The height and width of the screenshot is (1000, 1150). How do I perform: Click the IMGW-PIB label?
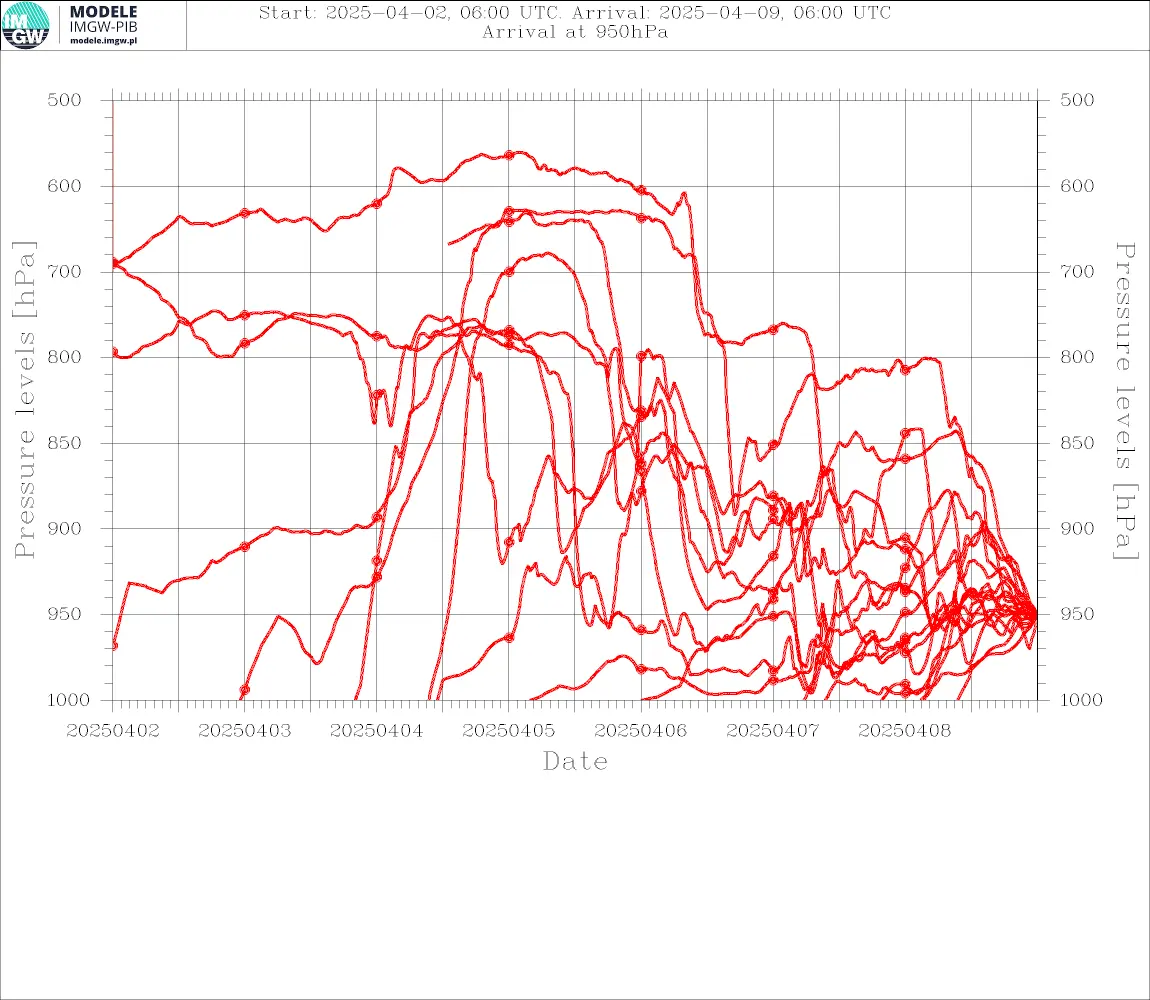tap(103, 27)
